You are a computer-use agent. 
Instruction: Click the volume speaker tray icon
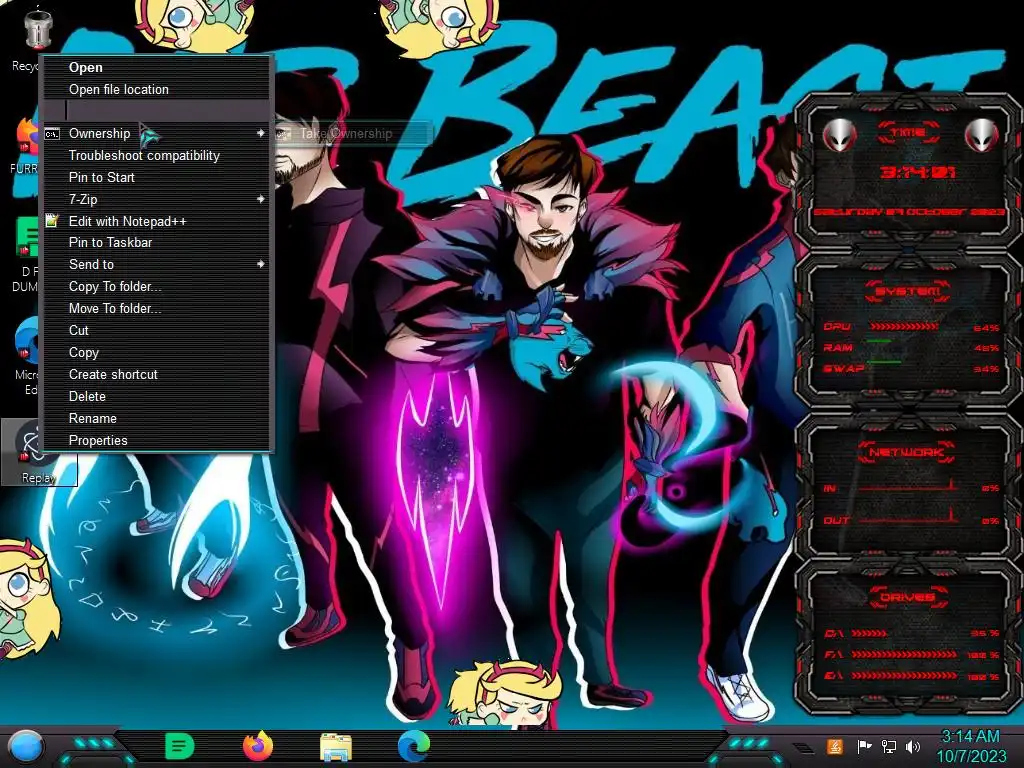(x=913, y=746)
